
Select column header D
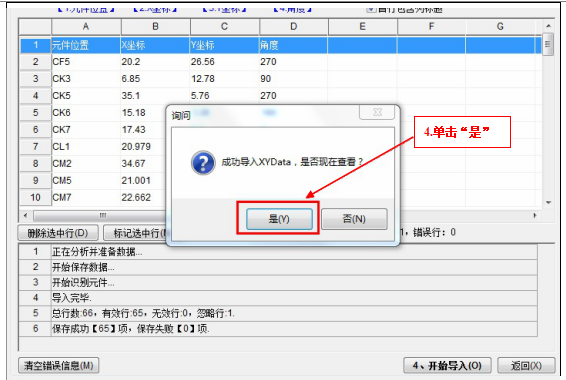coord(293,27)
